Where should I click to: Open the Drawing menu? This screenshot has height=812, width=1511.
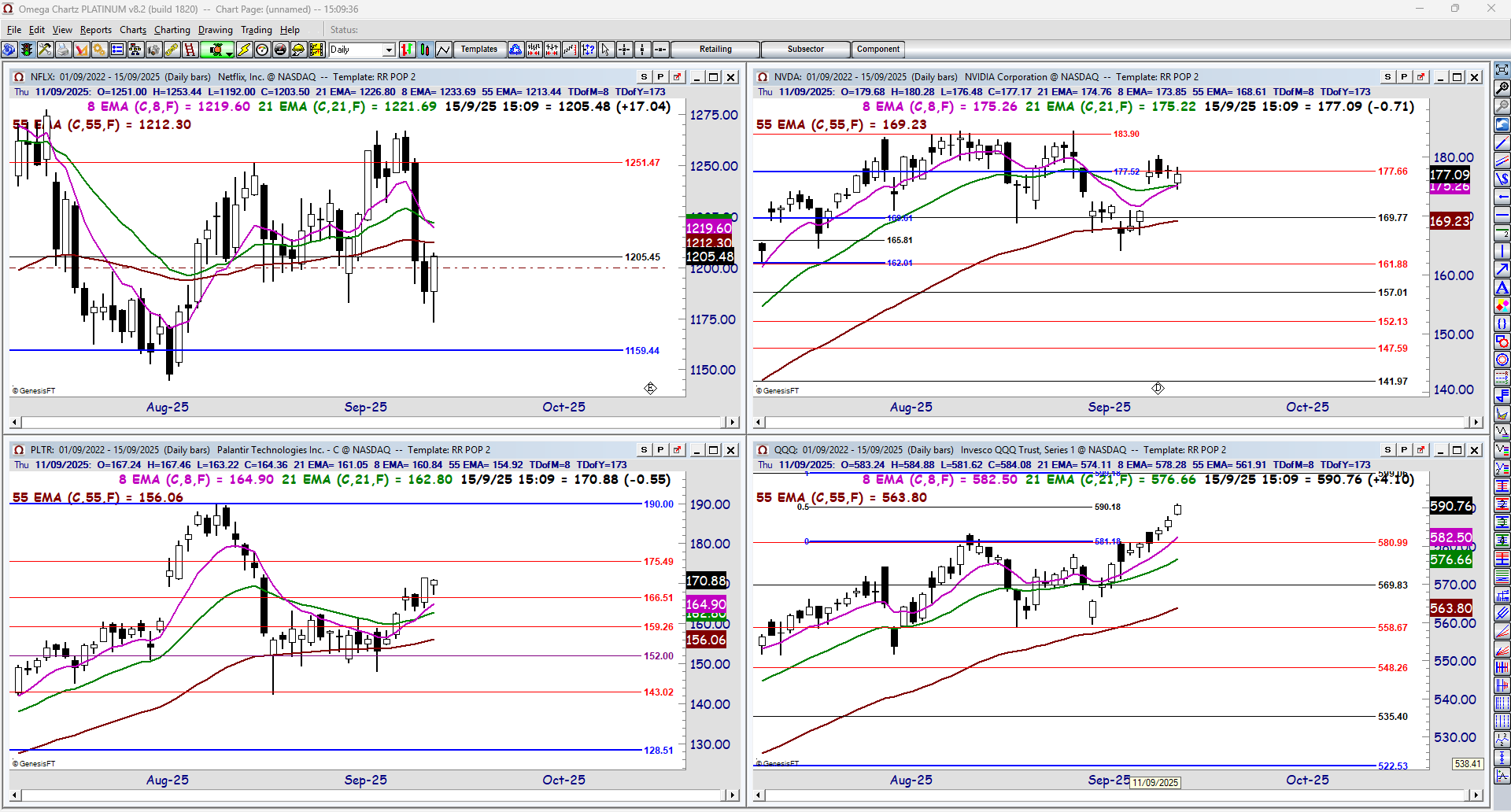point(216,30)
